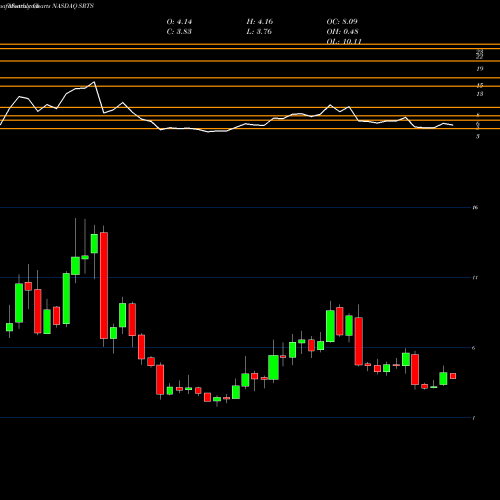Click the low price 'L: 3.76'
The image size is (500, 500).
point(259,32)
